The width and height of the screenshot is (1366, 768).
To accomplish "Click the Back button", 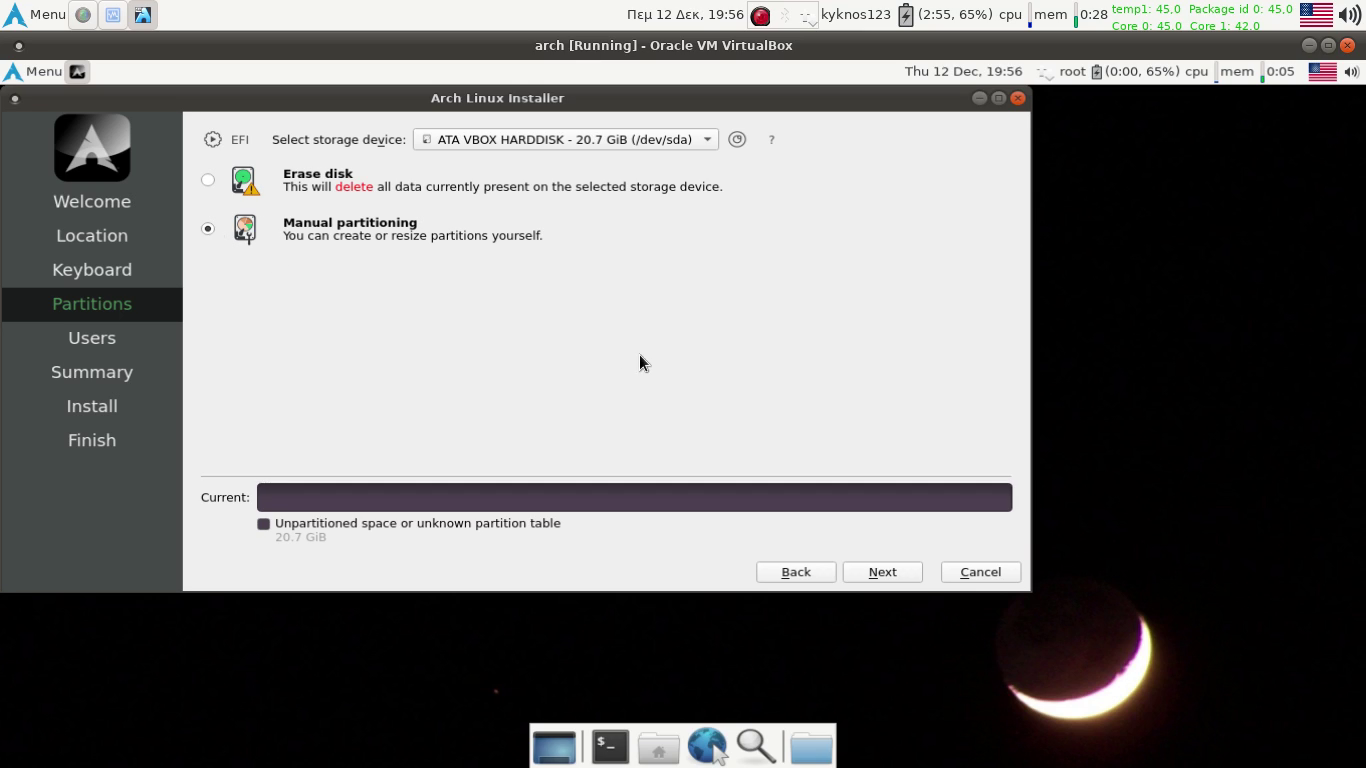I will tap(796, 572).
